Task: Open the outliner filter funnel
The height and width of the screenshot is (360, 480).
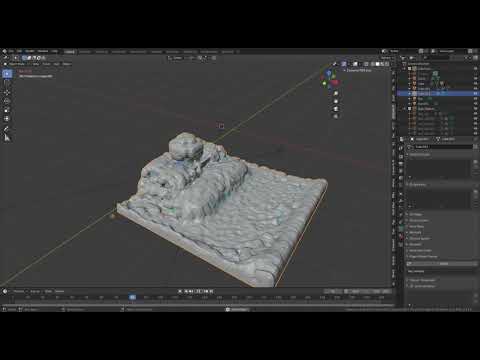Action: [x=467, y=58]
